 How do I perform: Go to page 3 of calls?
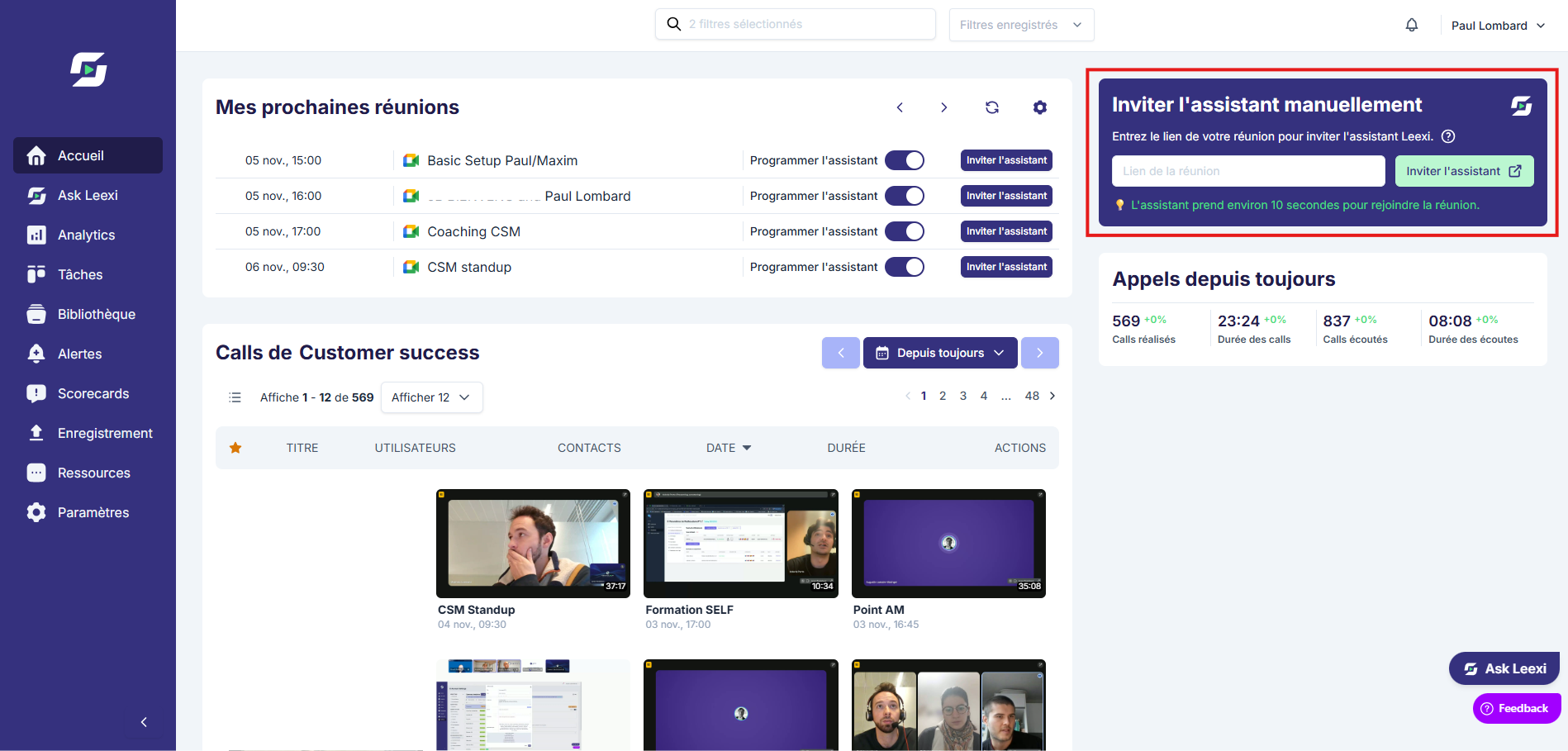[x=963, y=396]
